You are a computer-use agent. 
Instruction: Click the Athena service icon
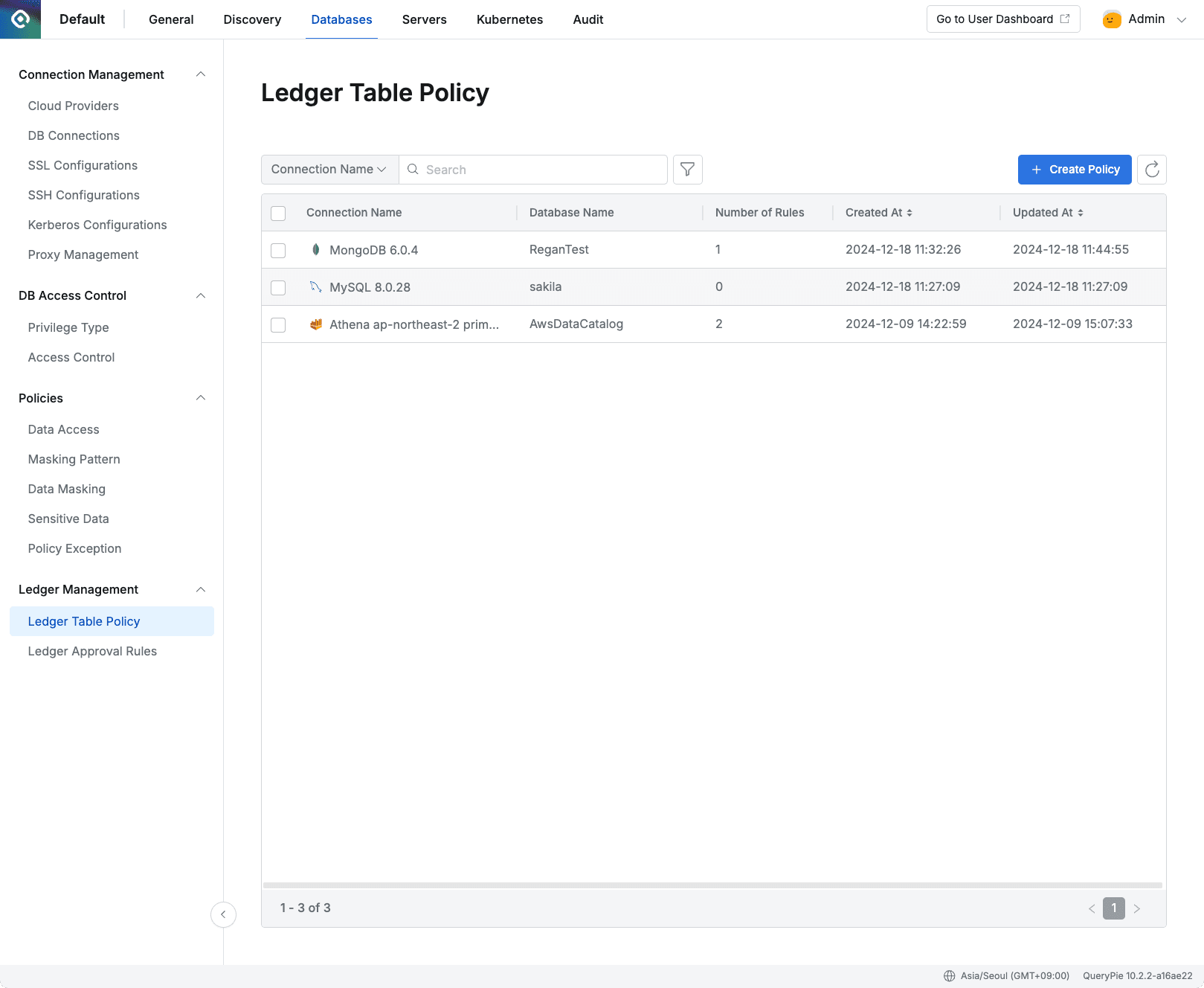(x=315, y=324)
